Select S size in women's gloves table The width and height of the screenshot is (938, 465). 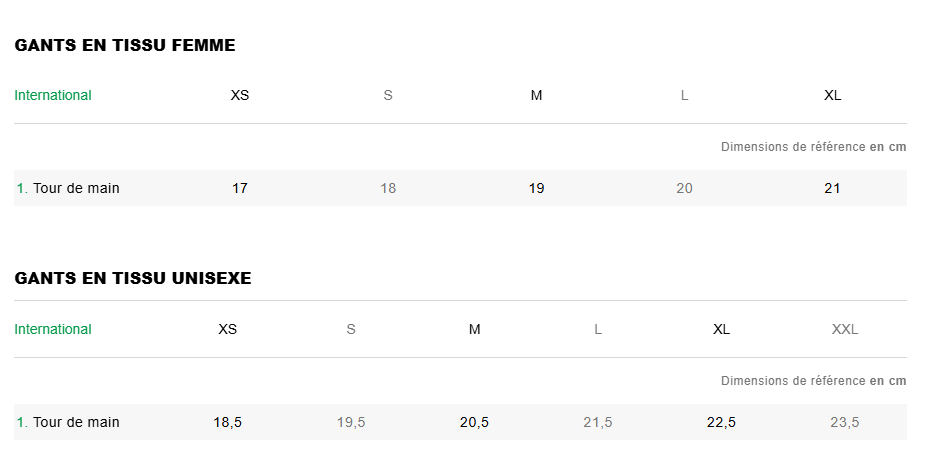click(388, 95)
